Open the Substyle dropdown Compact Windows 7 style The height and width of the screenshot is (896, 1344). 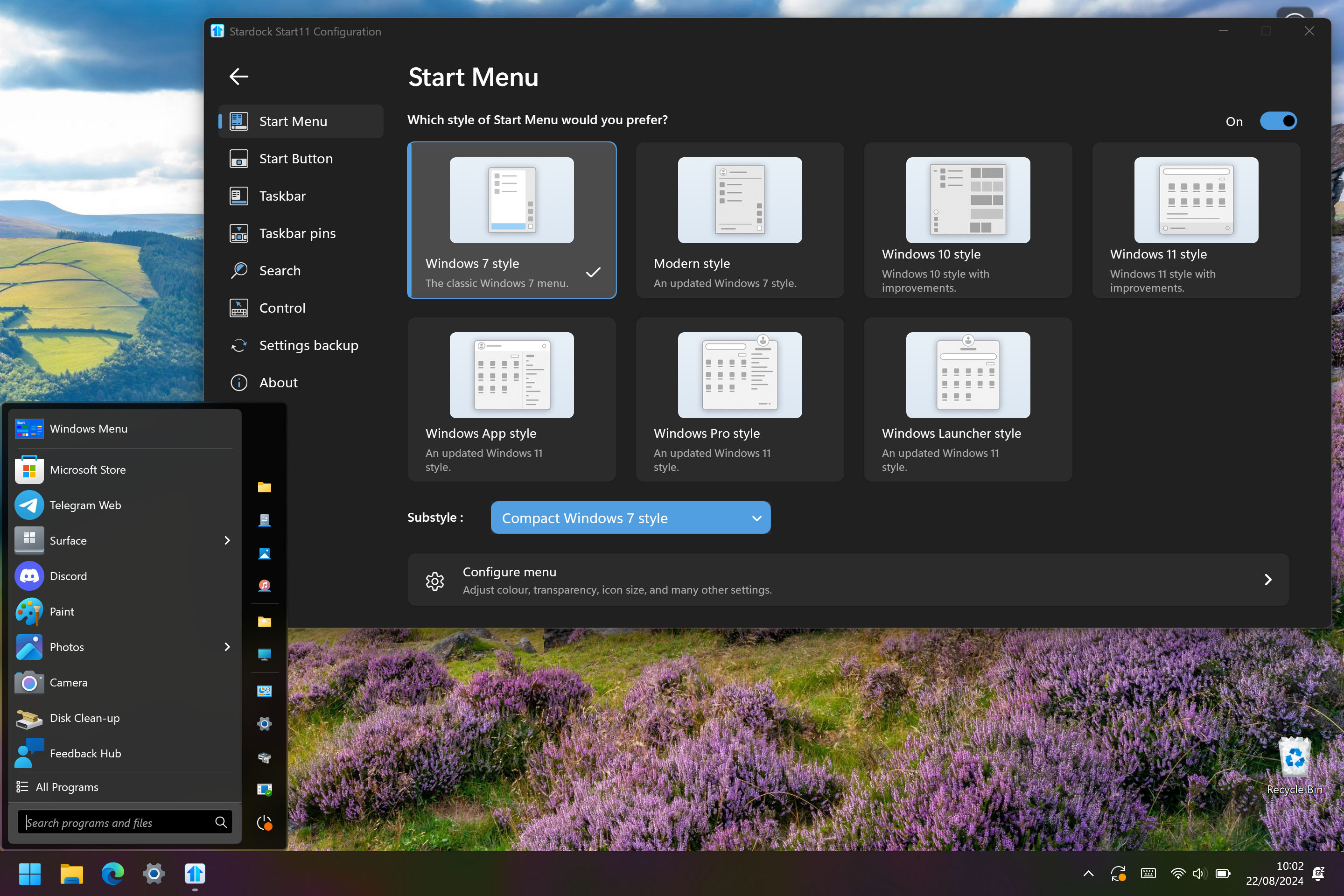(630, 518)
